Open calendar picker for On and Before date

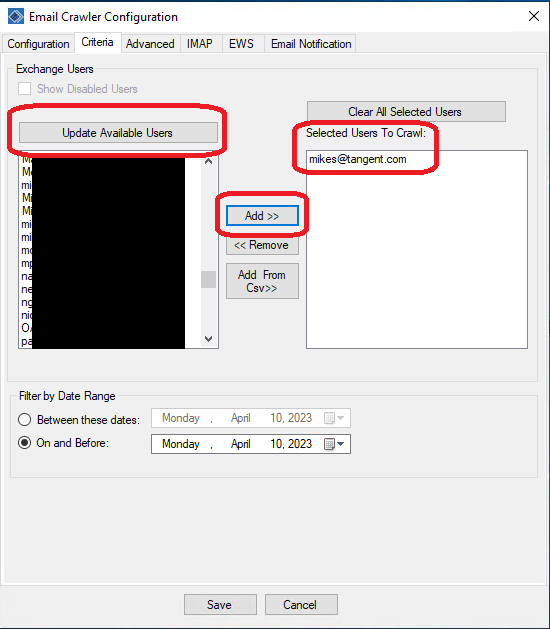pos(329,444)
